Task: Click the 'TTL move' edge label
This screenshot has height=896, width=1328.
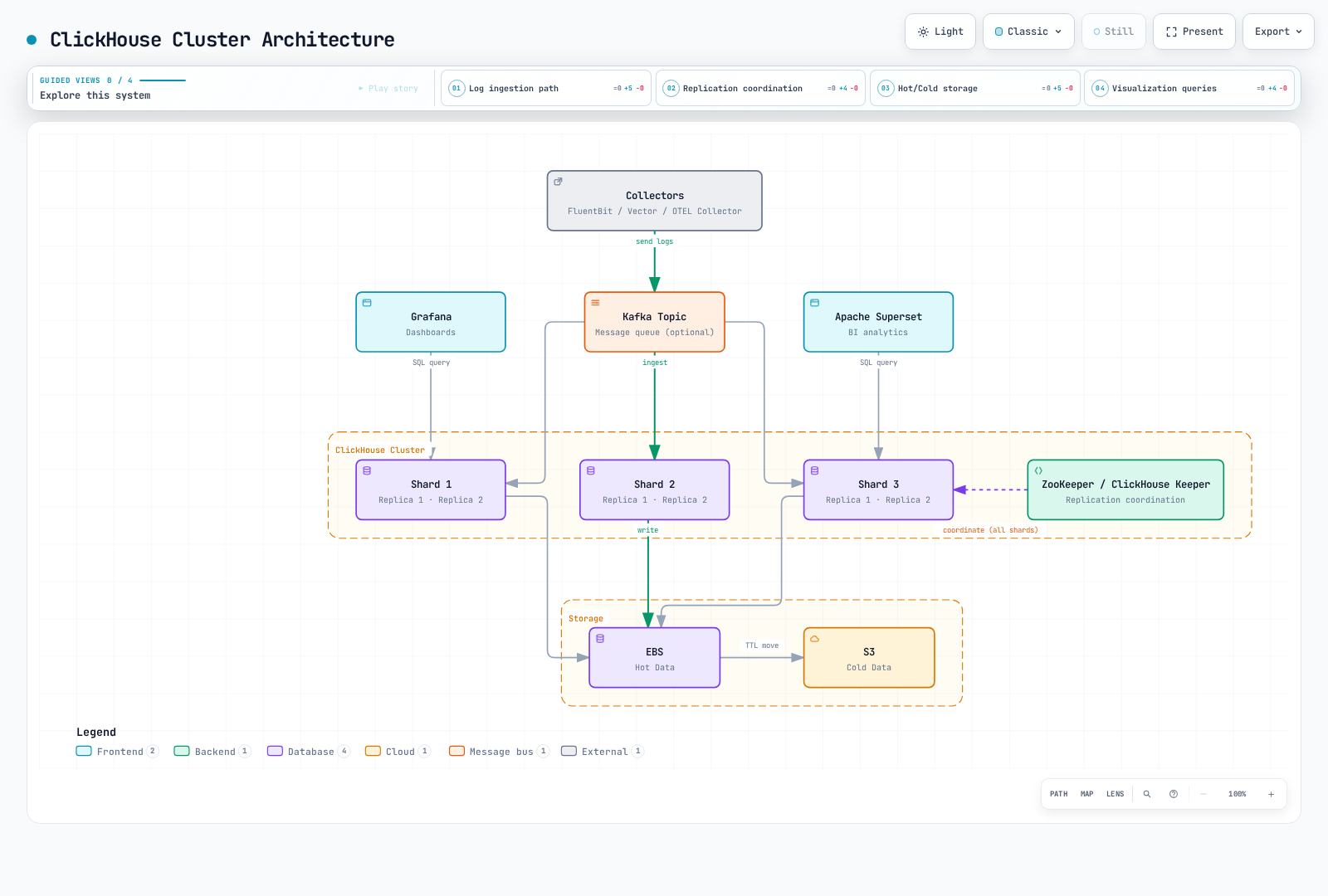Action: coord(762,645)
